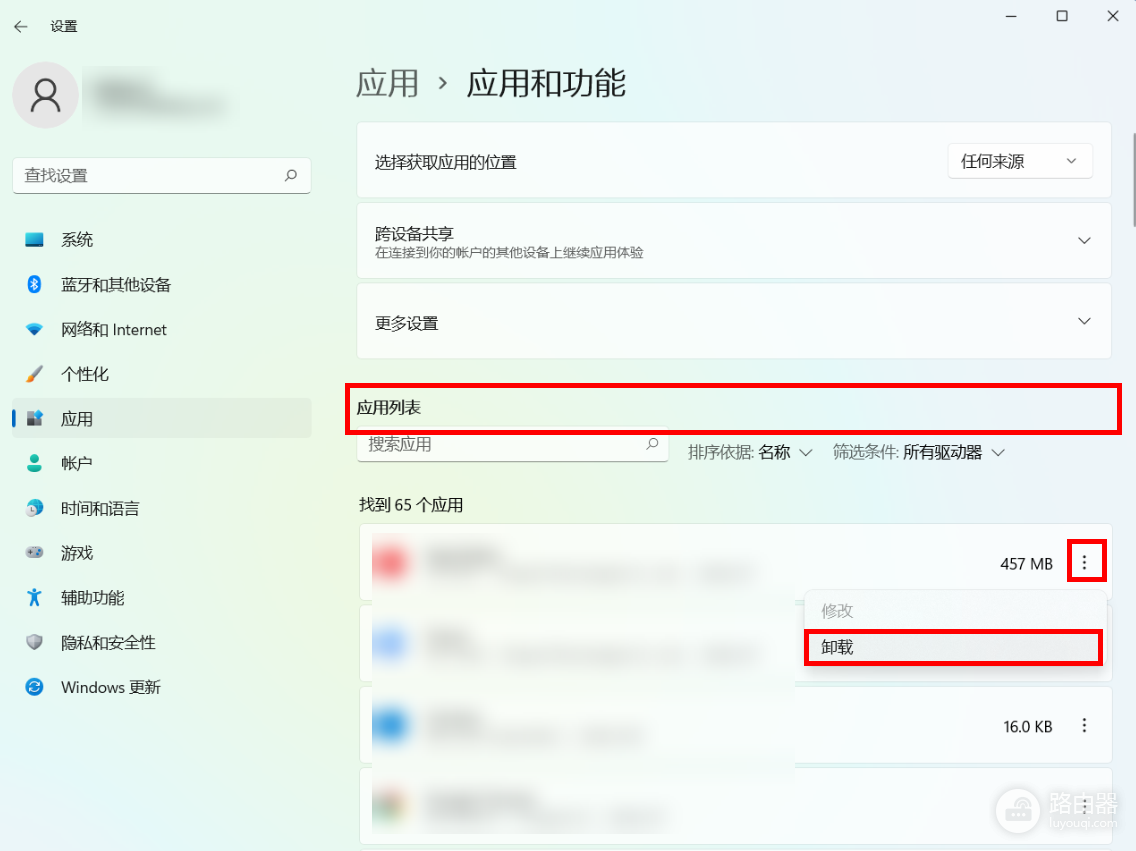The height and width of the screenshot is (851, 1136).
Task: Click the magnifier in the 查找设置 box
Action: pyautogui.click(x=291, y=175)
